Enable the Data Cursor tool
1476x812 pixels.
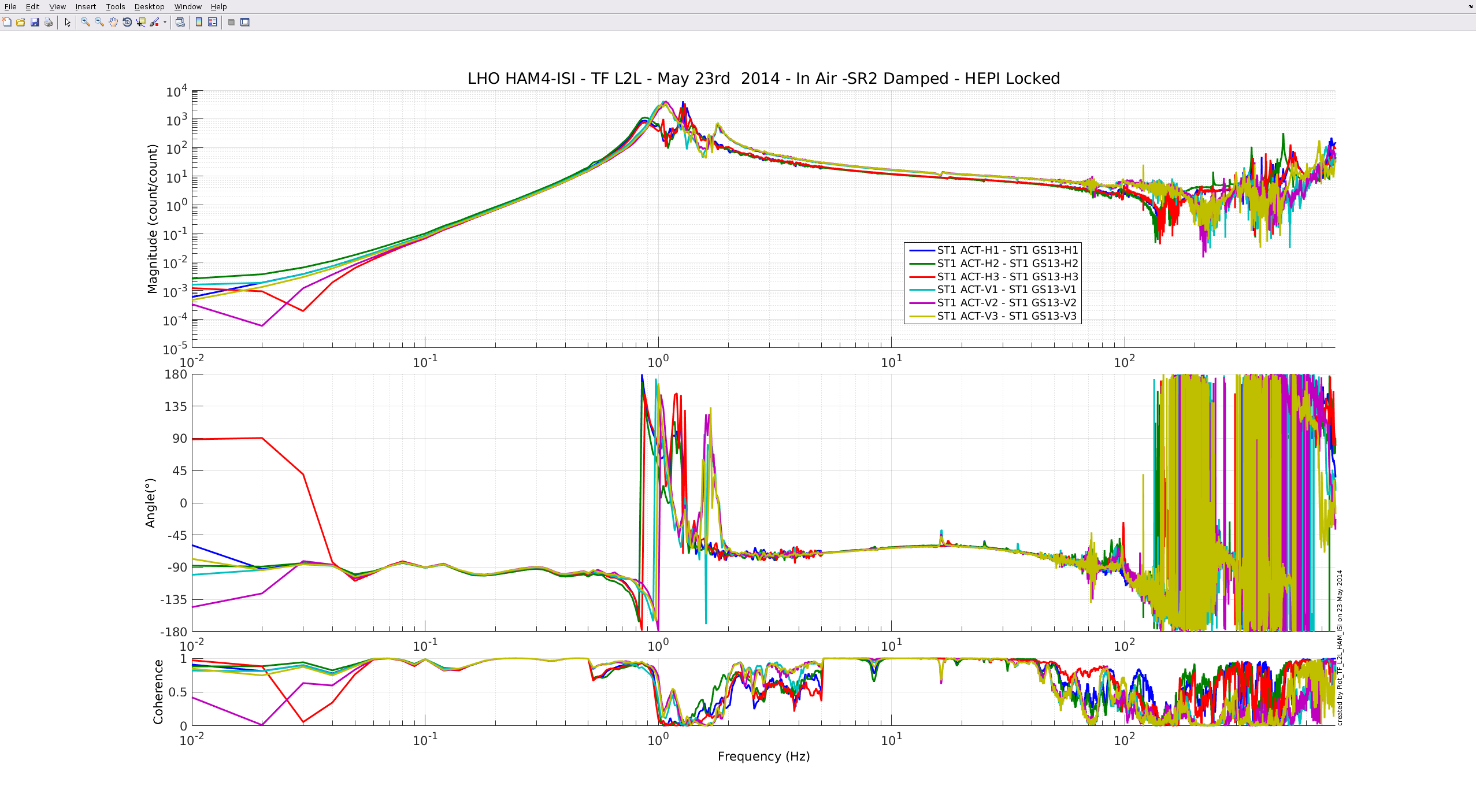[x=141, y=22]
